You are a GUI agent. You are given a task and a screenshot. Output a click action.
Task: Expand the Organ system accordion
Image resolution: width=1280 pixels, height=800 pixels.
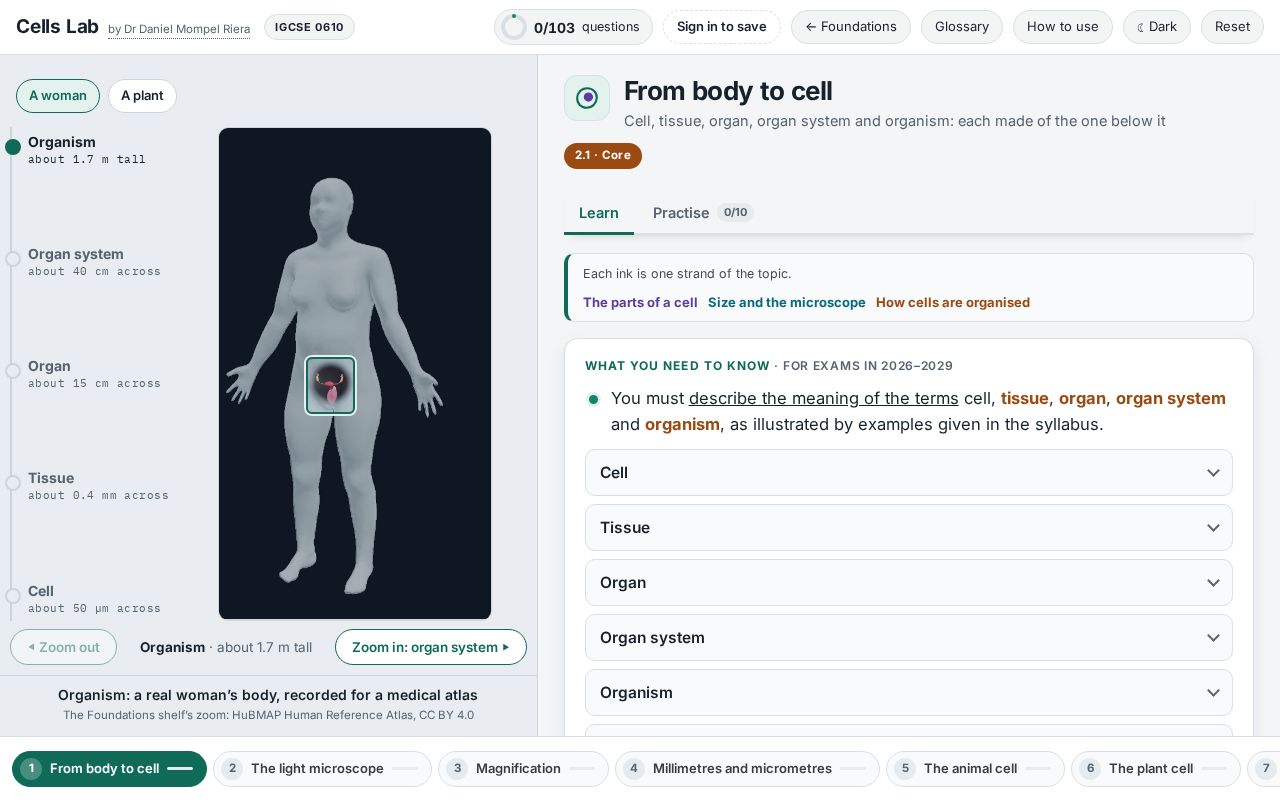pos(908,638)
